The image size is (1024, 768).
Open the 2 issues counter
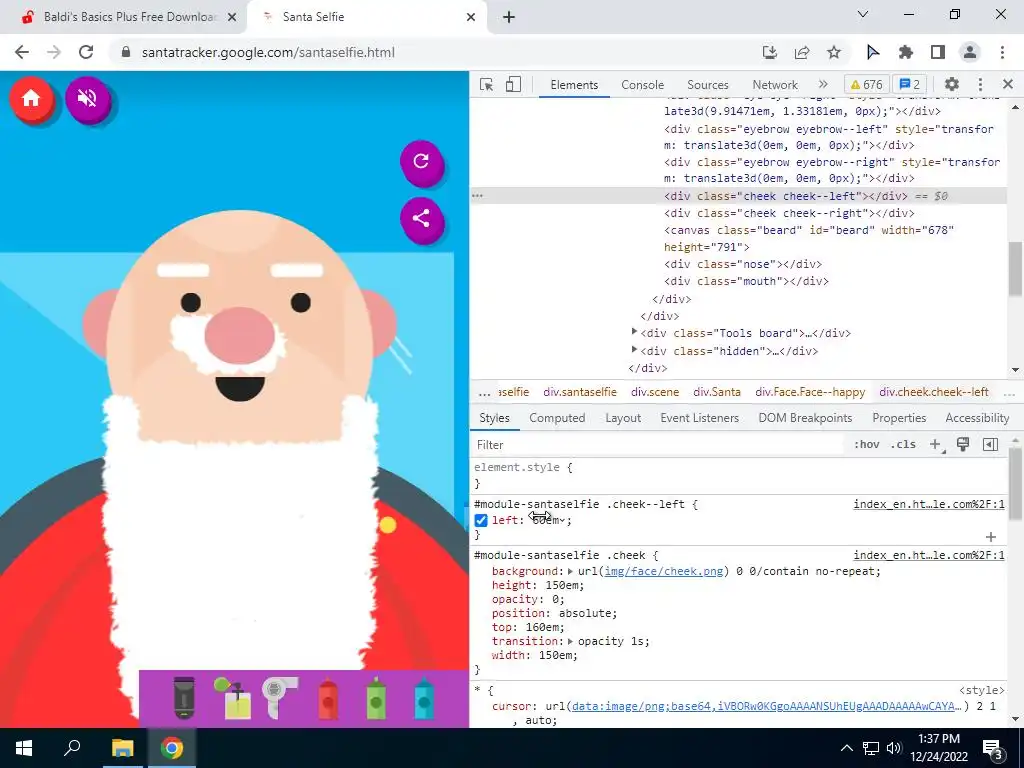click(x=910, y=84)
